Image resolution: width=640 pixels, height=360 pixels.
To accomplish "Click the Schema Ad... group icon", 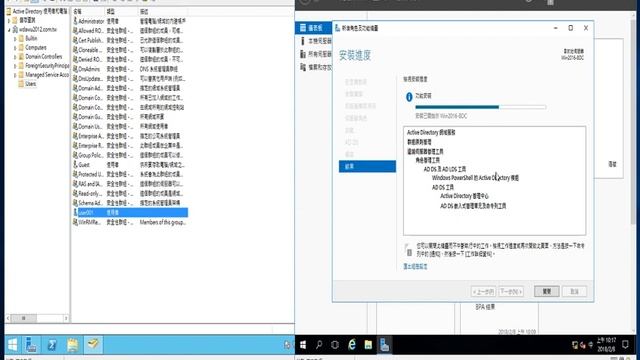I will click(x=75, y=203).
